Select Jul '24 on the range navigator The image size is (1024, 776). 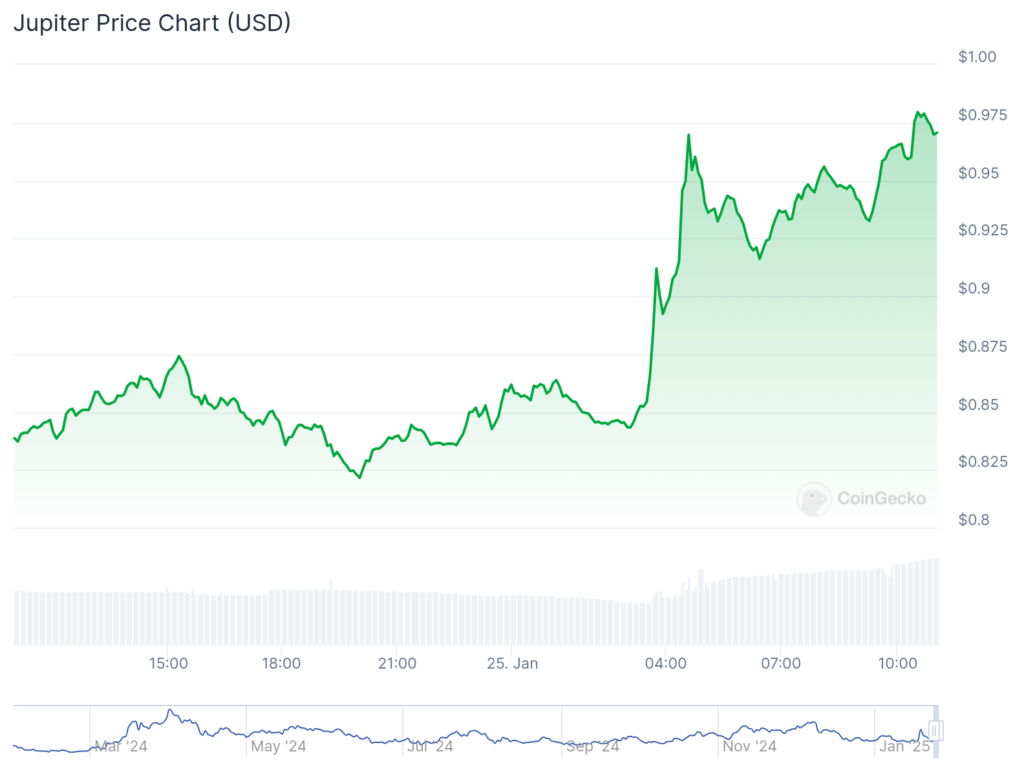(431, 746)
